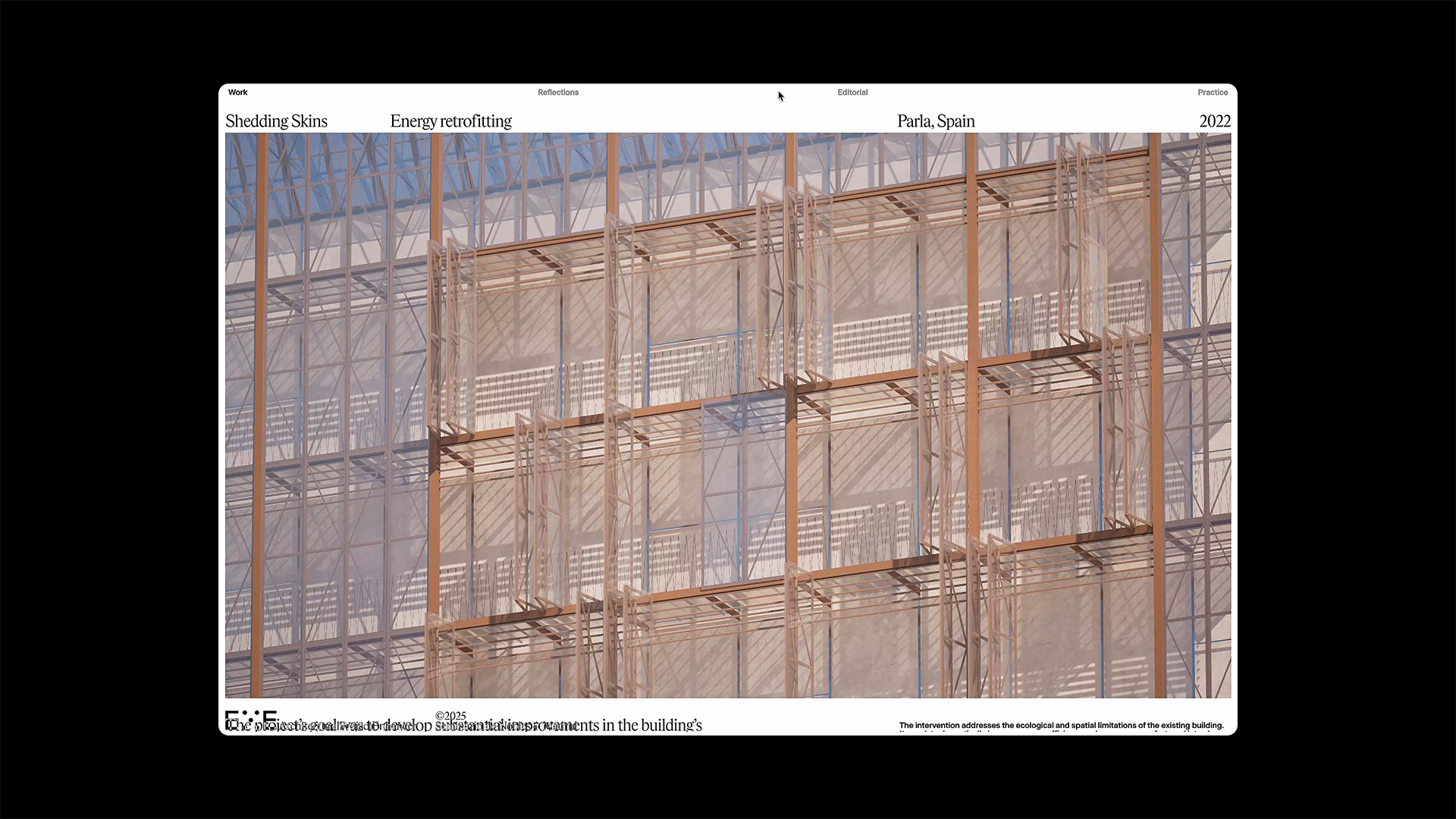Click the studio logo at page bottom
1456x819 pixels.
(251, 718)
